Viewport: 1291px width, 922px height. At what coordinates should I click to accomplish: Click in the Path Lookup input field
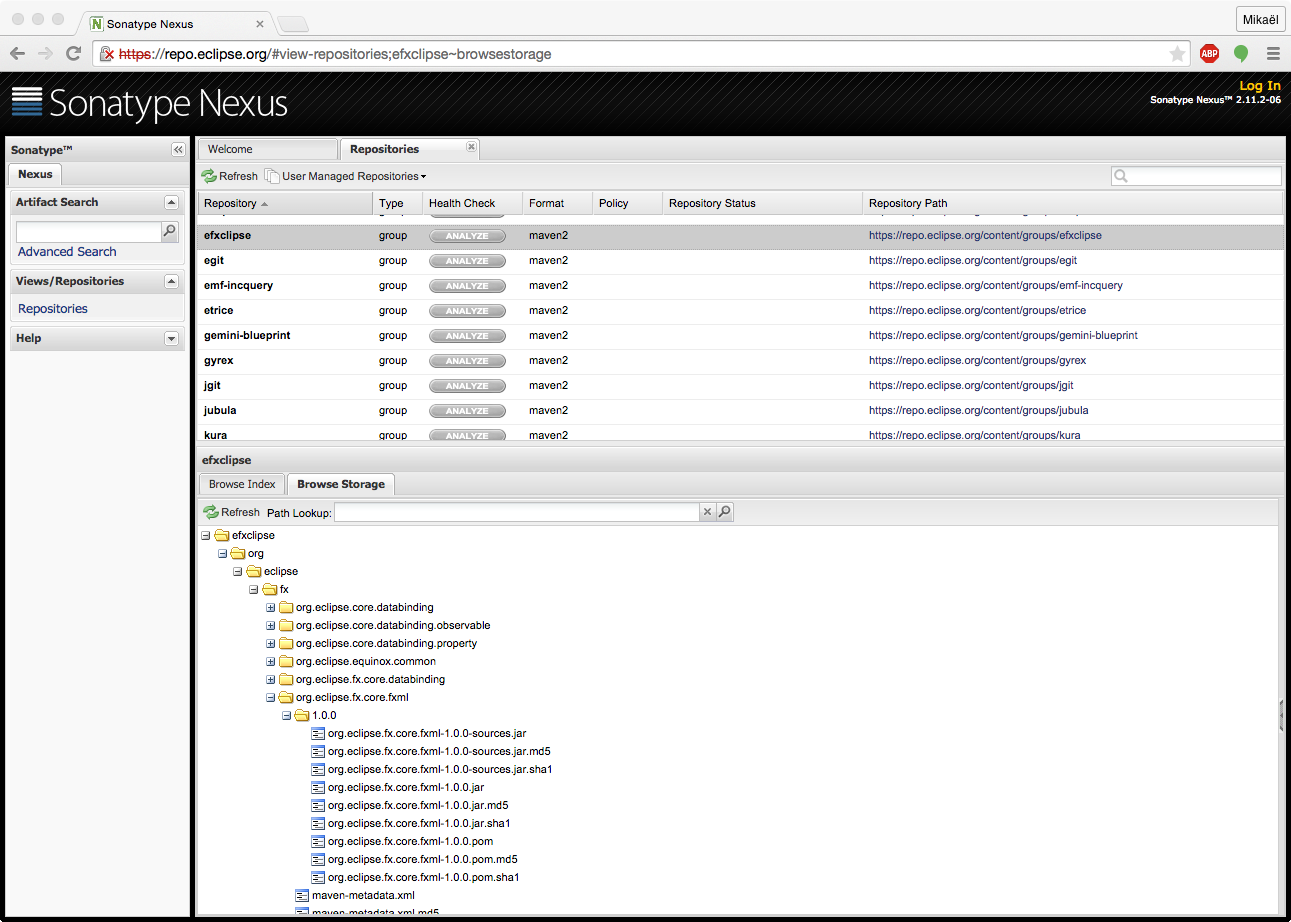pyautogui.click(x=516, y=512)
